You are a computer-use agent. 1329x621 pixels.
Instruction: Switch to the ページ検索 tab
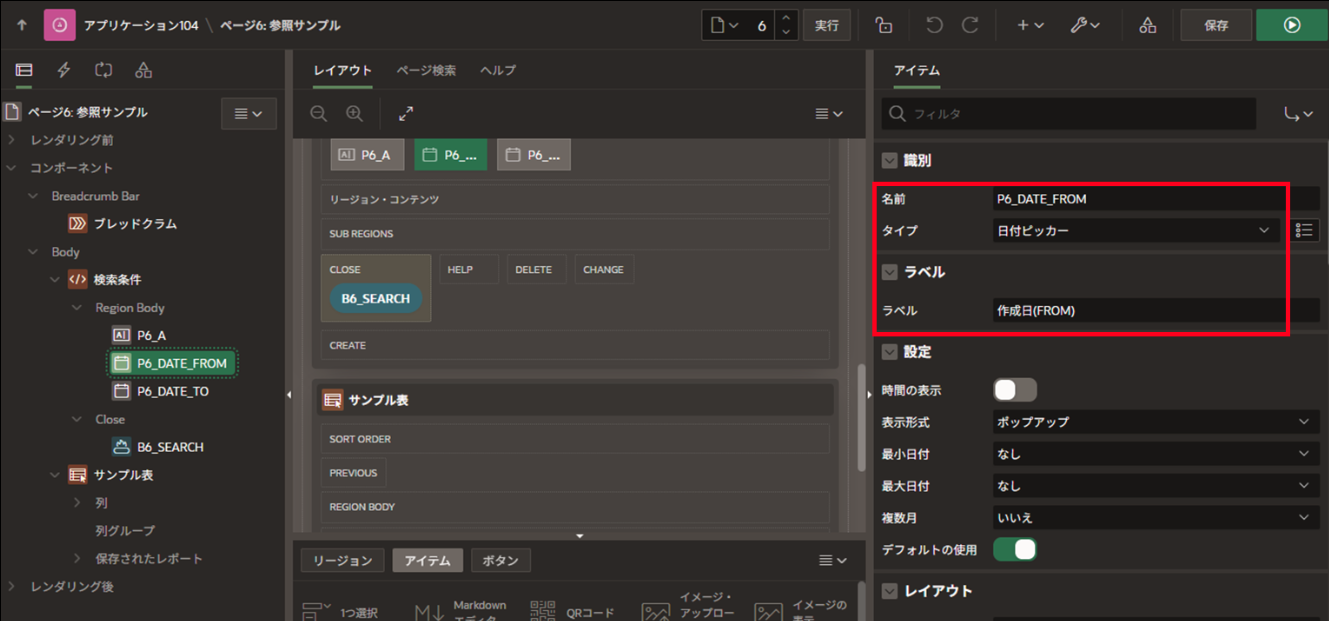tap(426, 70)
